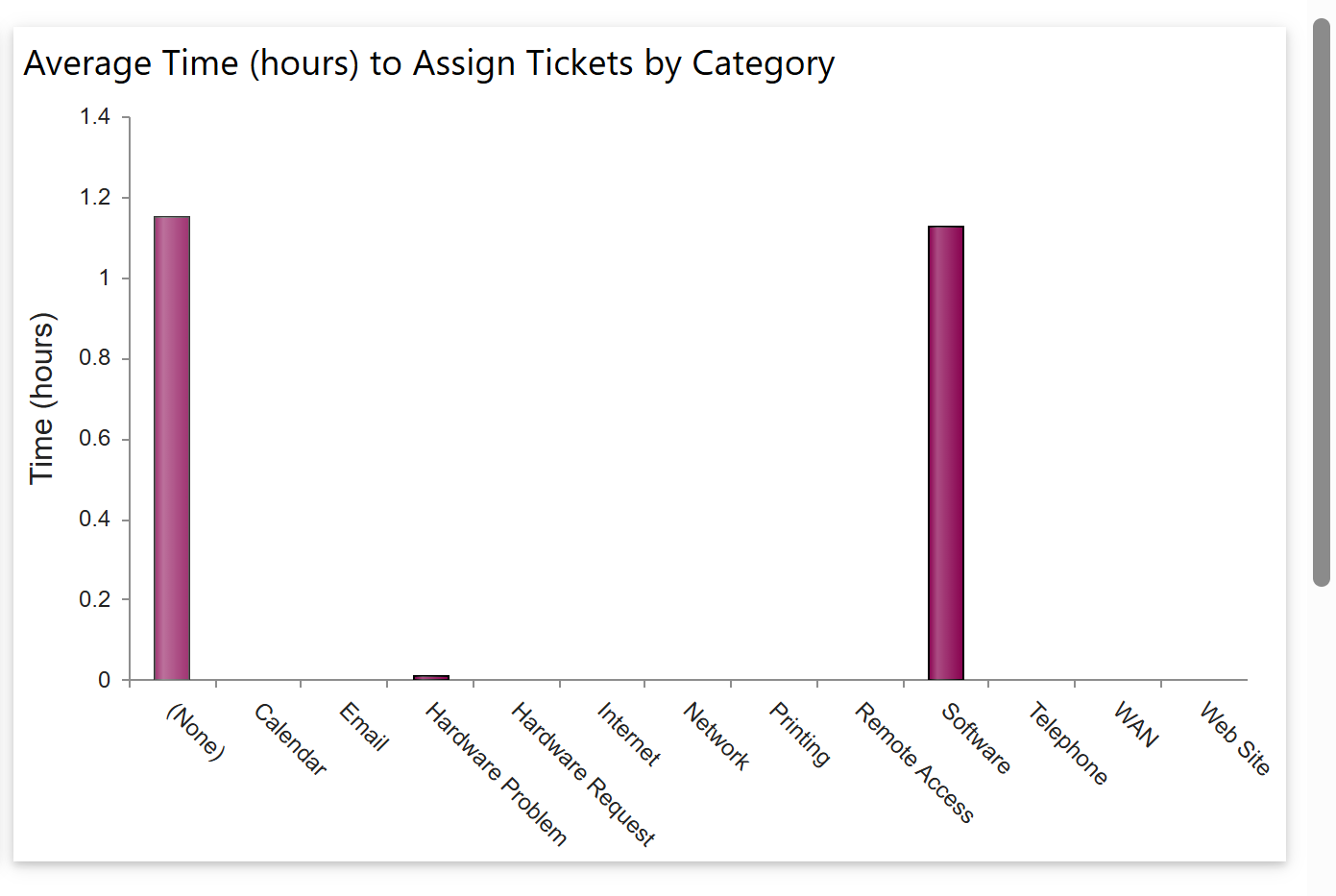
Task: Click the 0.2 y-axis tick label
Action: pyautogui.click(x=95, y=599)
